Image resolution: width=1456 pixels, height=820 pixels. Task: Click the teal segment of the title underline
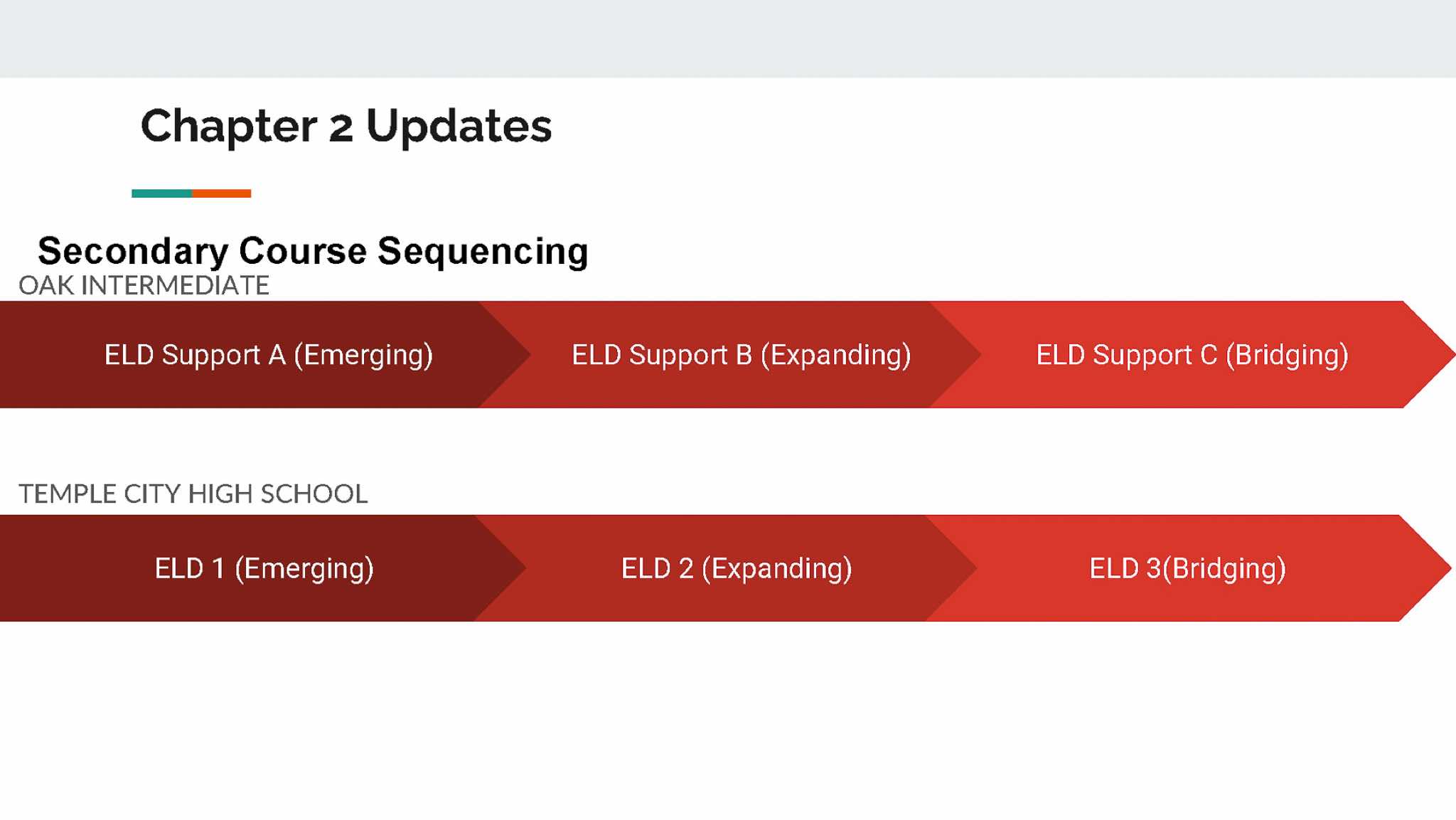click(161, 193)
